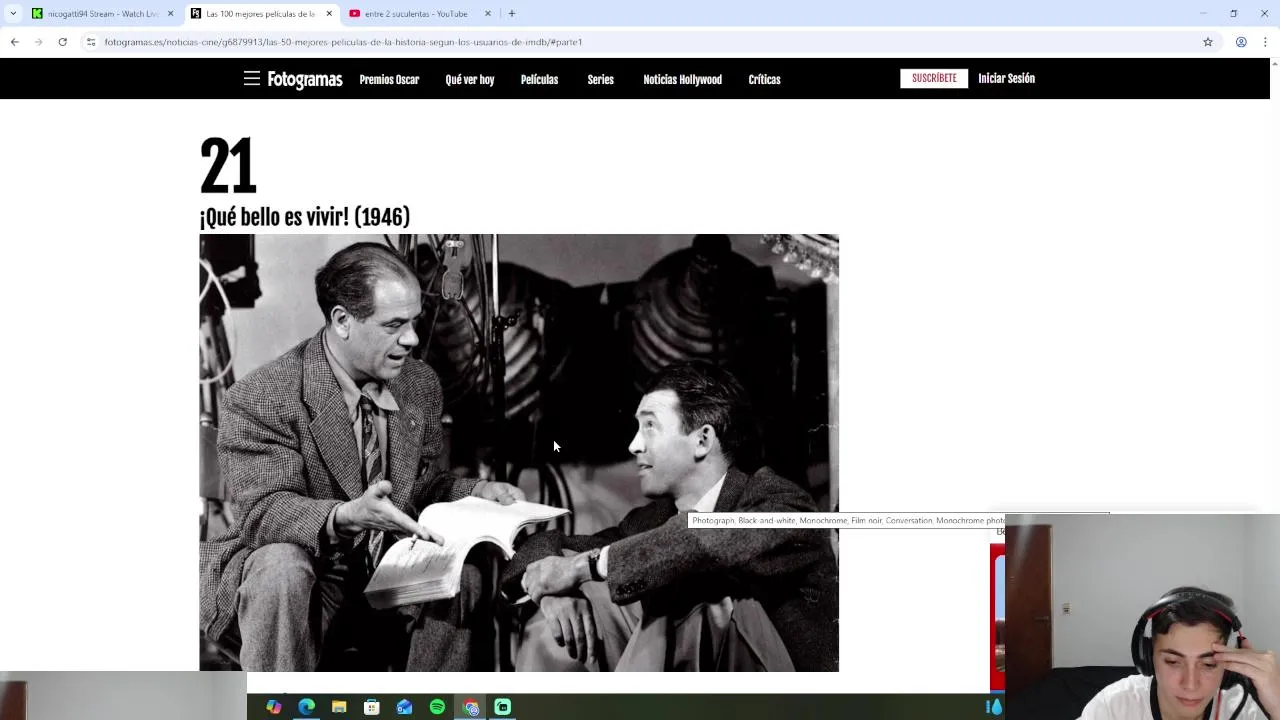Click browser forward arrow
Screen dimensions: 1280x720
tap(38, 42)
